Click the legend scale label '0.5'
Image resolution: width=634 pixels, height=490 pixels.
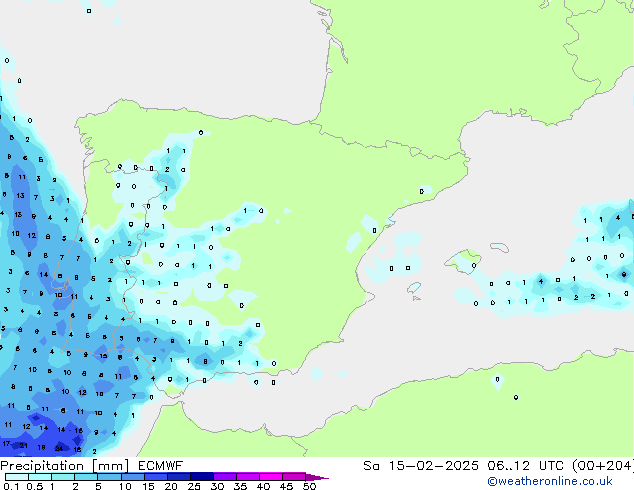34,486
